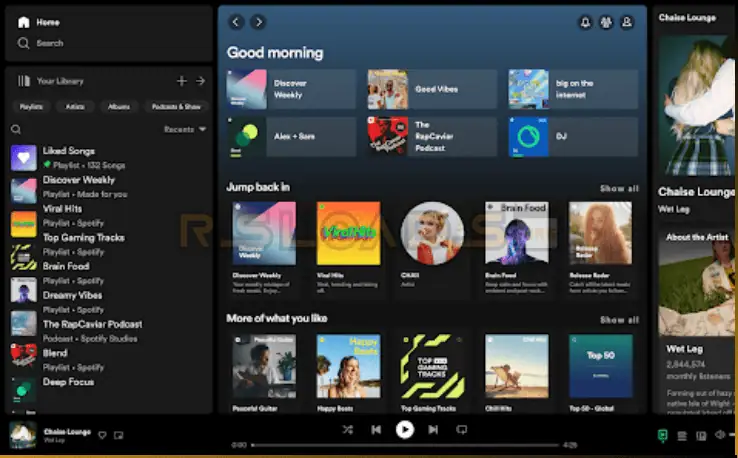Toggle shuffle playback
The height and width of the screenshot is (458, 738).
point(348,429)
